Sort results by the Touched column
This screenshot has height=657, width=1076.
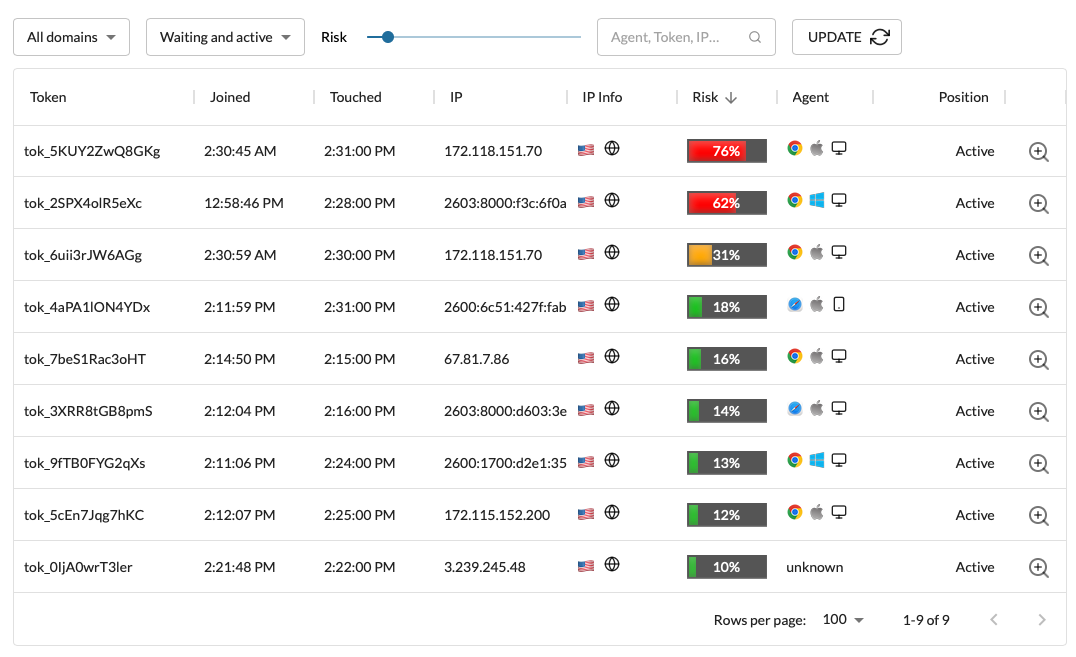coord(355,97)
